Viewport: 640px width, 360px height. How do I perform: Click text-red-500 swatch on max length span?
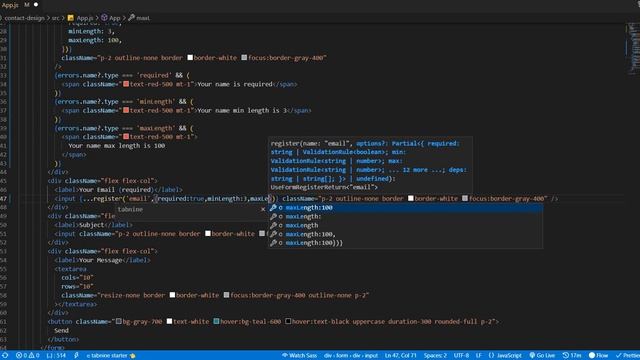pos(126,137)
